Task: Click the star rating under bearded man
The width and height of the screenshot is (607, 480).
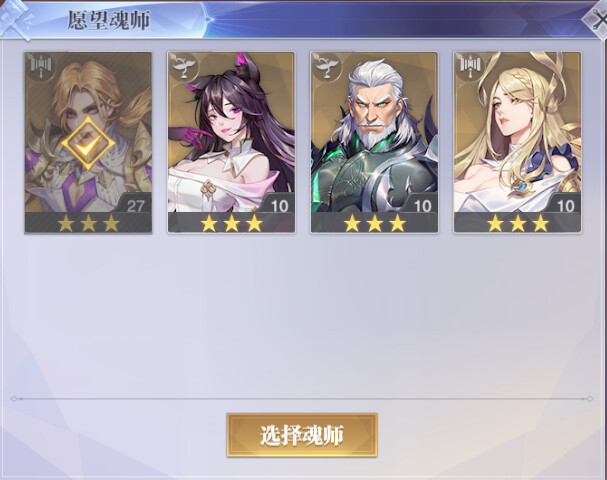Action: click(375, 223)
